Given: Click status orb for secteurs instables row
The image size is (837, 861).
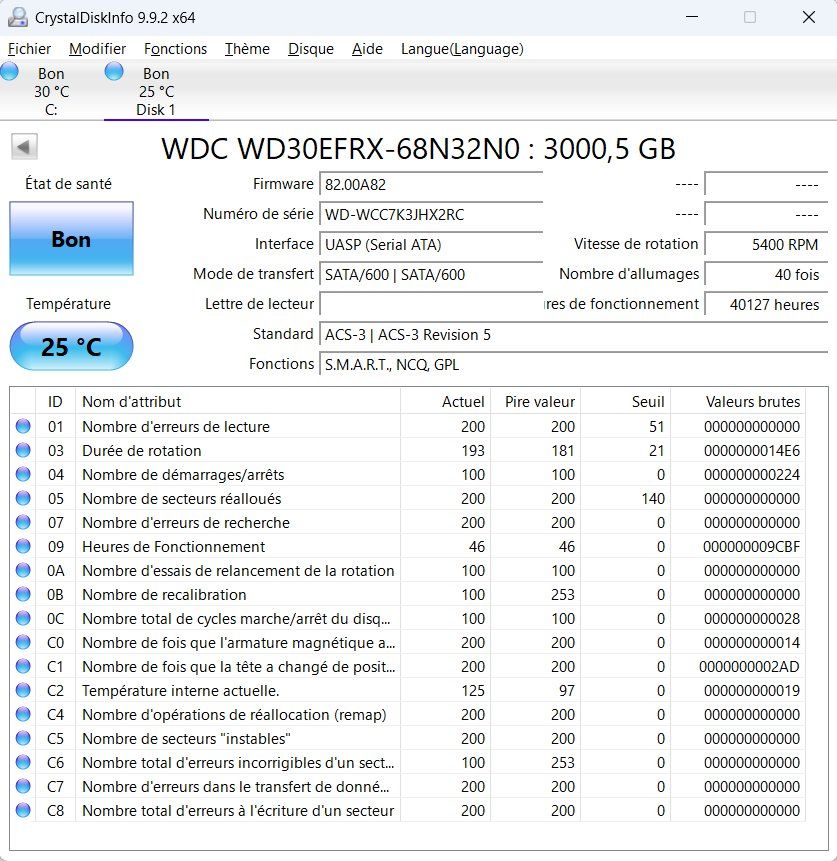Looking at the screenshot, I should coord(23,738).
